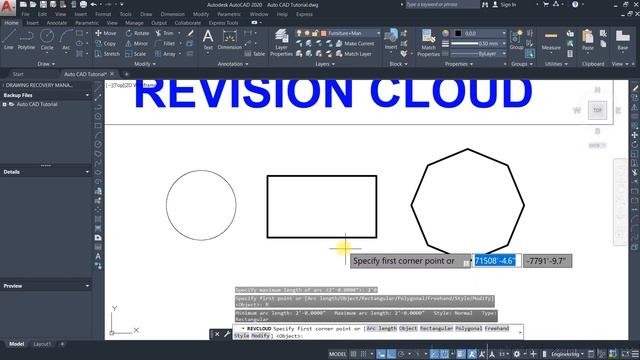Image resolution: width=640 pixels, height=360 pixels.
Task: Toggle ortho mode in status bar
Action: [x=391, y=354]
